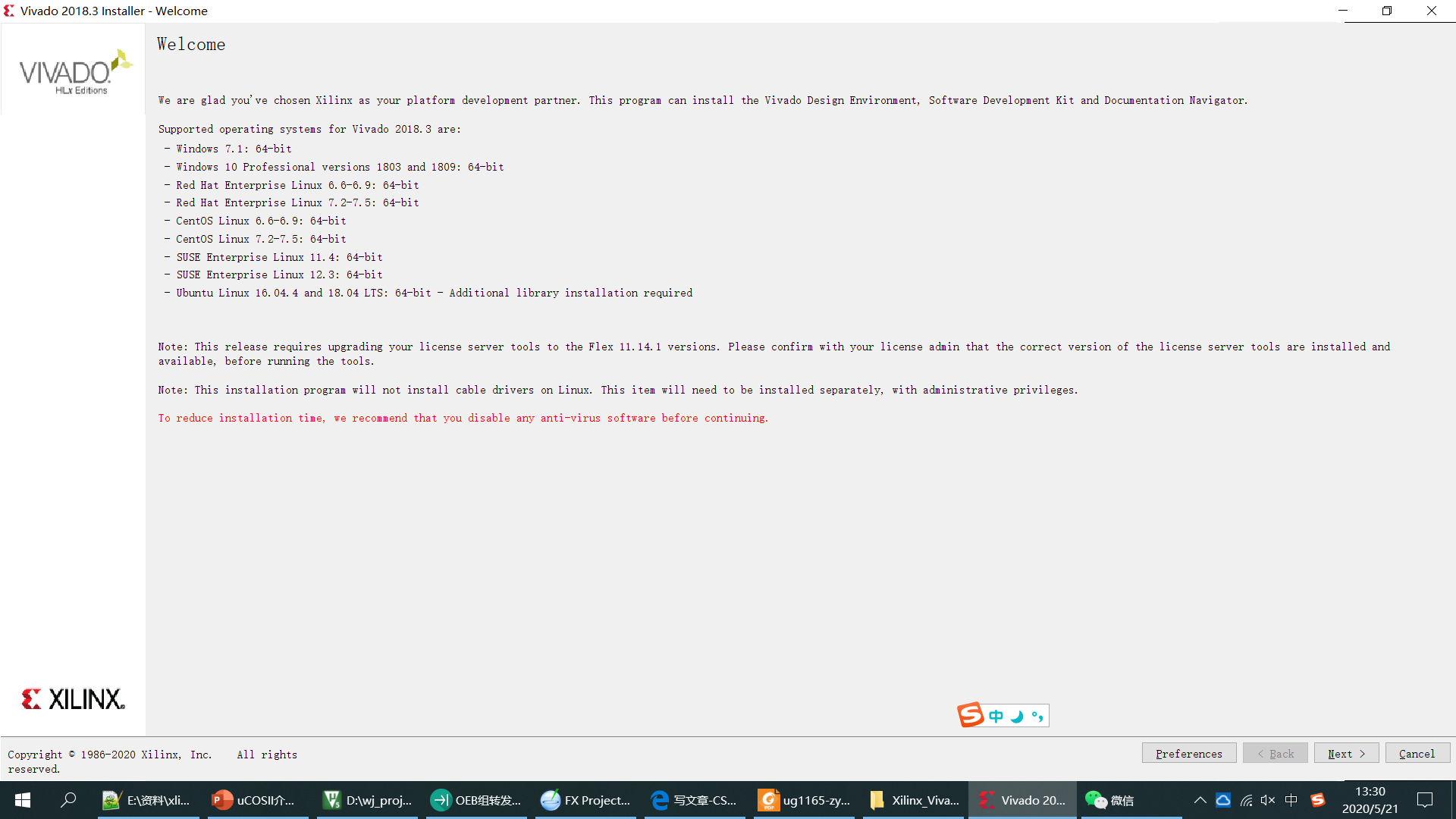The width and height of the screenshot is (1456, 819).
Task: Open the ug1165-zy PDF from the taskbar
Action: [804, 800]
